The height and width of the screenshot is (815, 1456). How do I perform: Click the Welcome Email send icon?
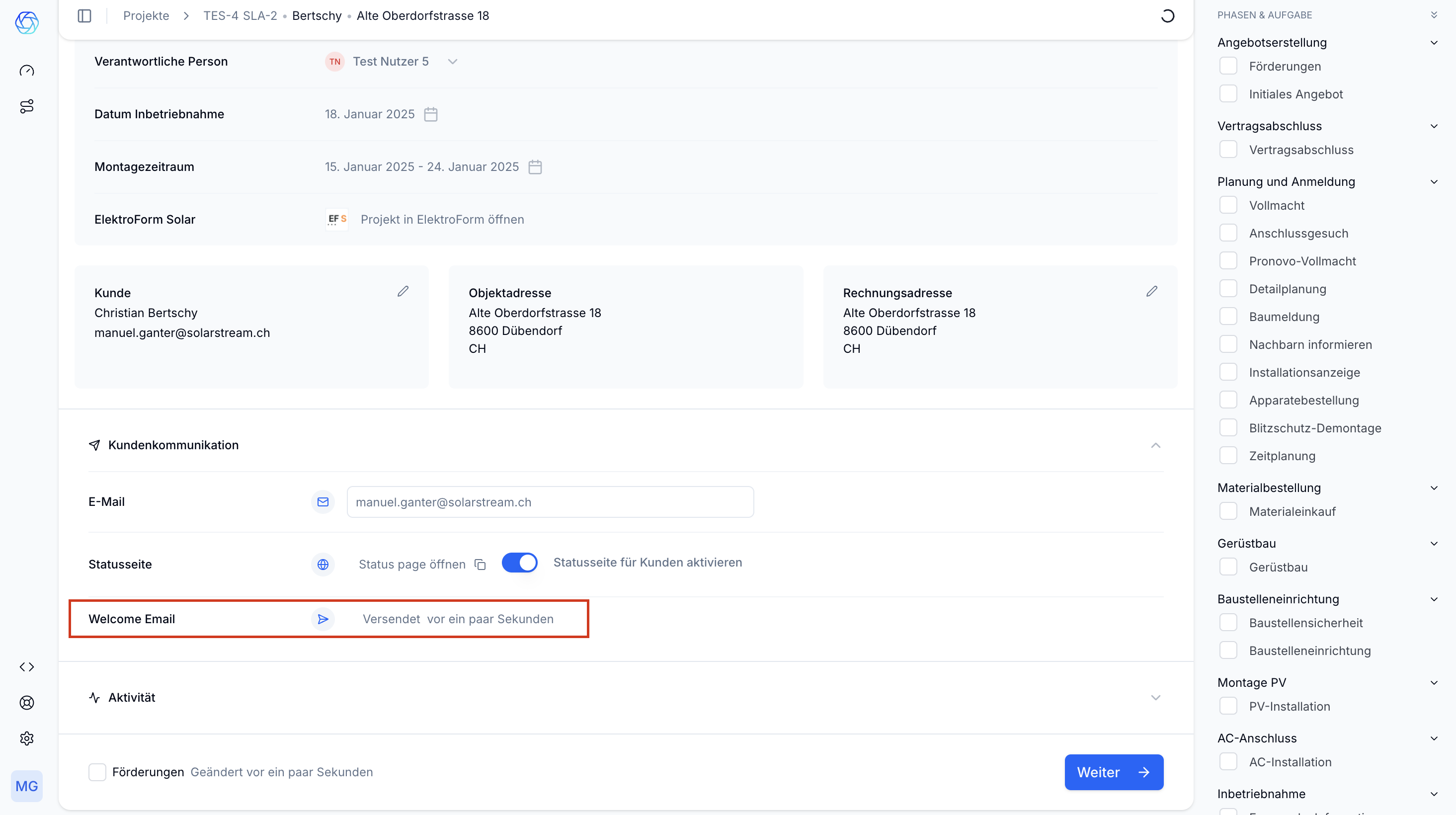coord(323,619)
